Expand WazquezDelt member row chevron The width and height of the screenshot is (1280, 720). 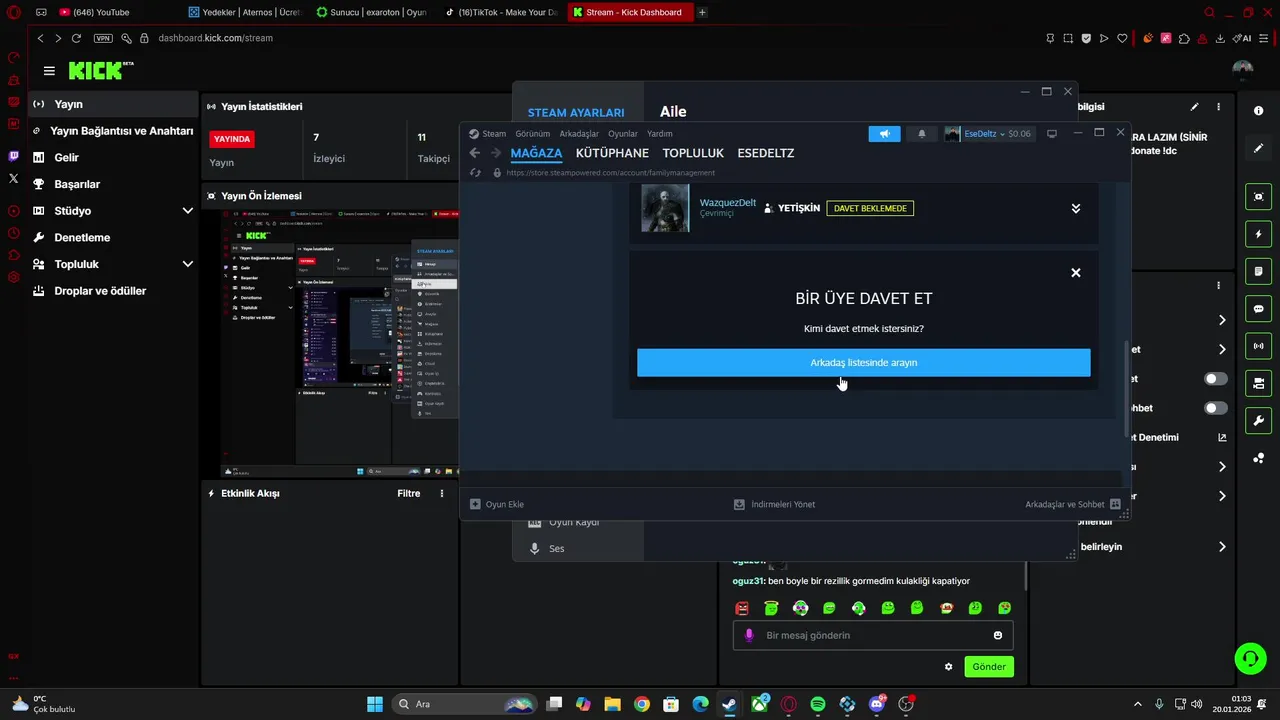point(1076,208)
